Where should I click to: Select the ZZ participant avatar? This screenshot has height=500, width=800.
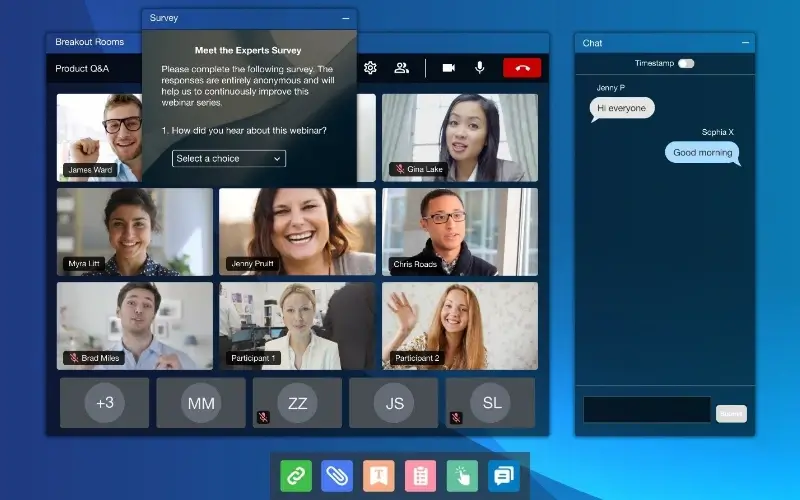tap(297, 403)
